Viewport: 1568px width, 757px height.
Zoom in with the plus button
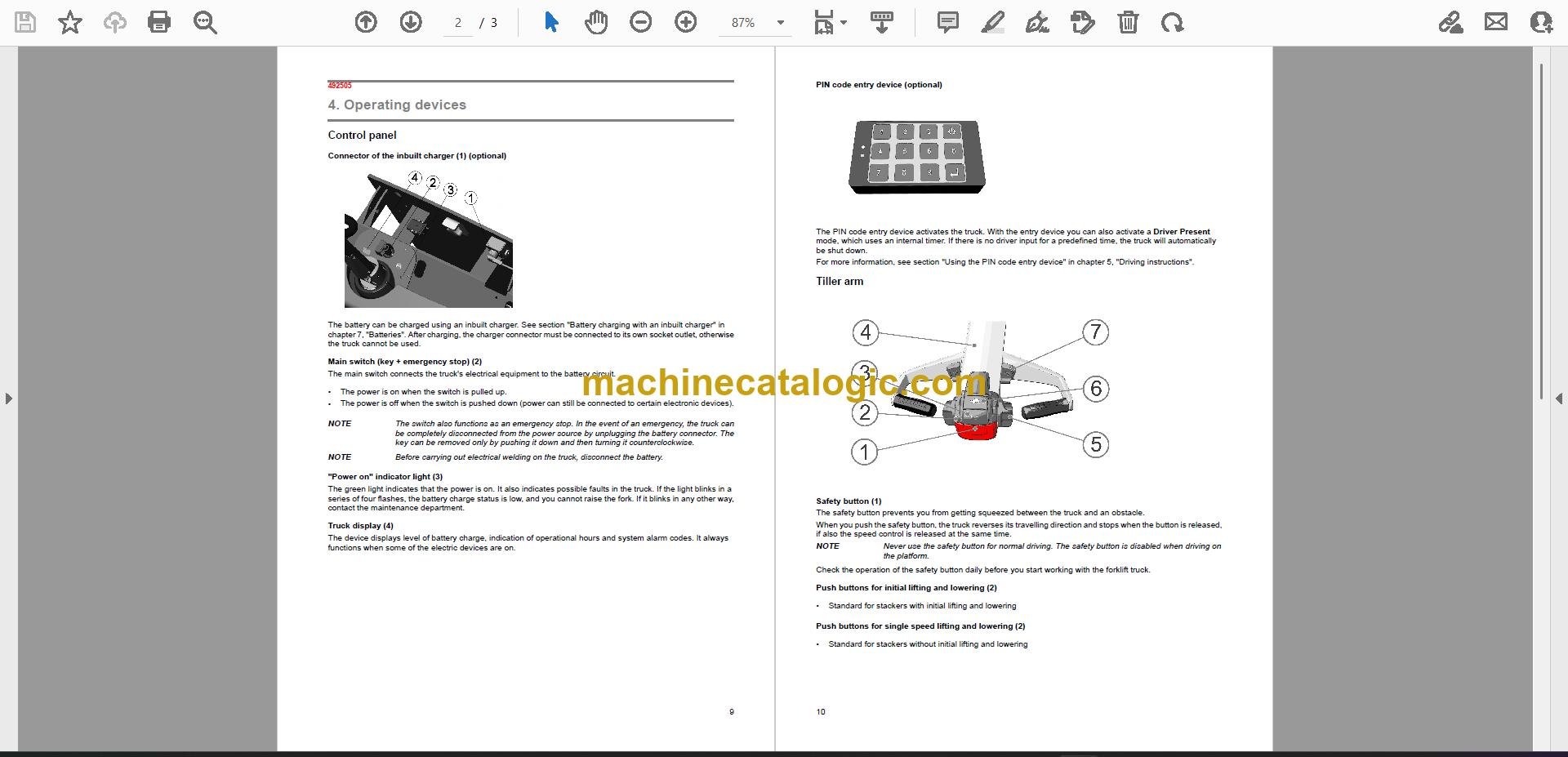(x=686, y=22)
